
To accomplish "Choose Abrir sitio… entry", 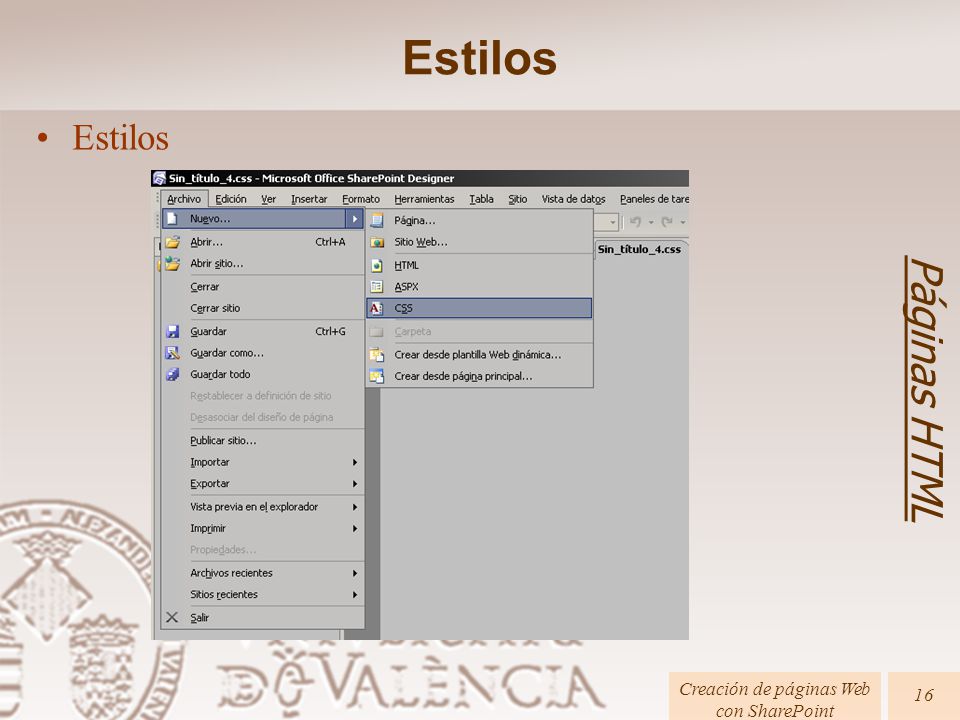I will click(x=263, y=263).
